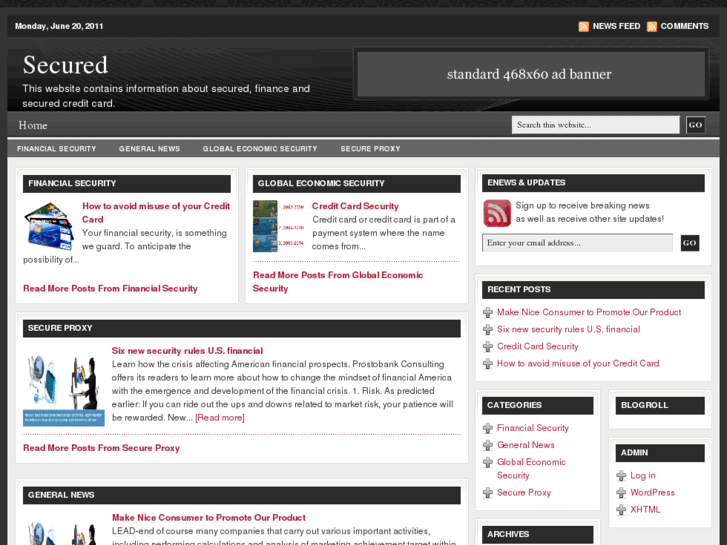This screenshot has width=727, height=545.
Task: Click plus icon beside Log in
Action: [621, 476]
